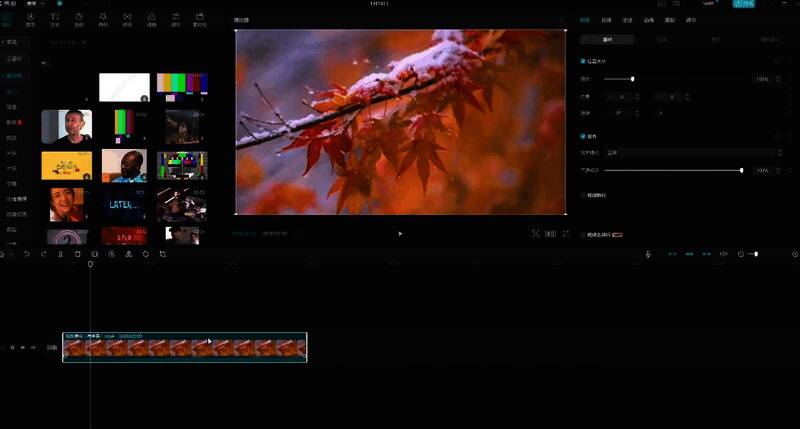Screen dimensions: 800x429
Task: Select the crop tool in timeline toolbar
Action: tap(162, 254)
